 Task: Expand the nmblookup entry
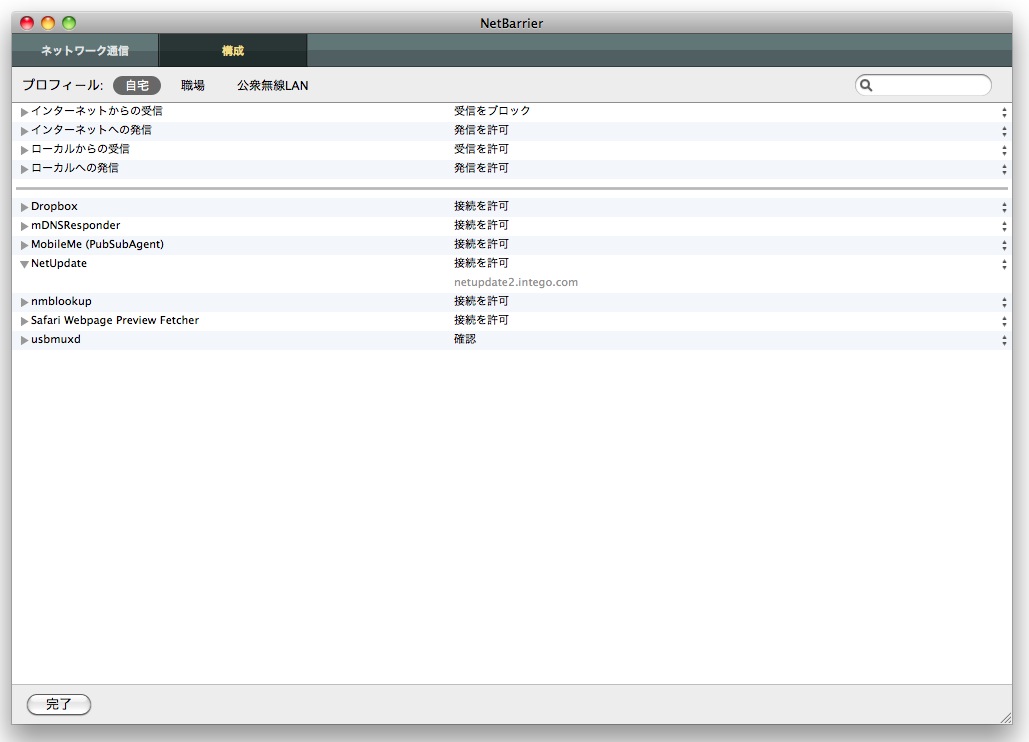click(24, 302)
